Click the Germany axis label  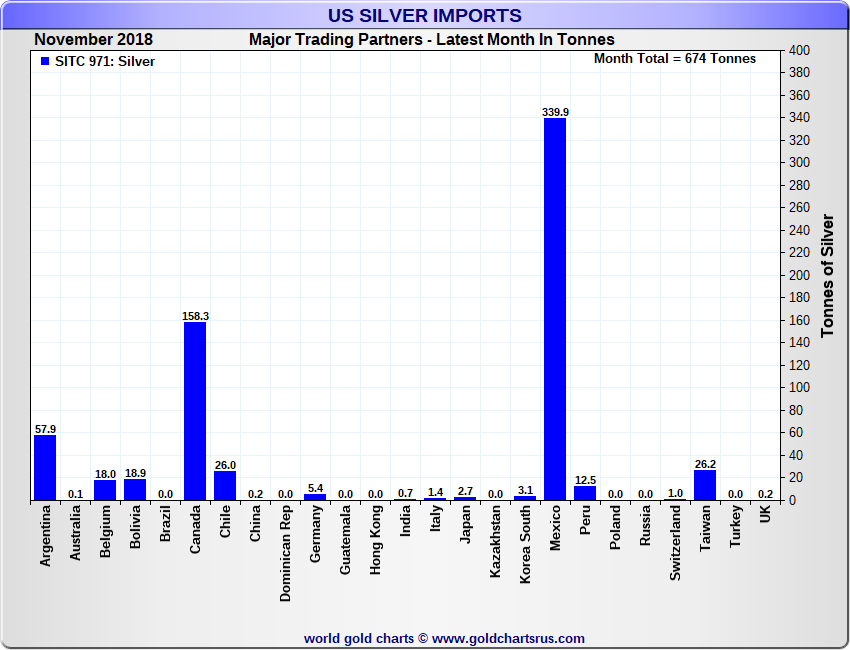tap(315, 533)
